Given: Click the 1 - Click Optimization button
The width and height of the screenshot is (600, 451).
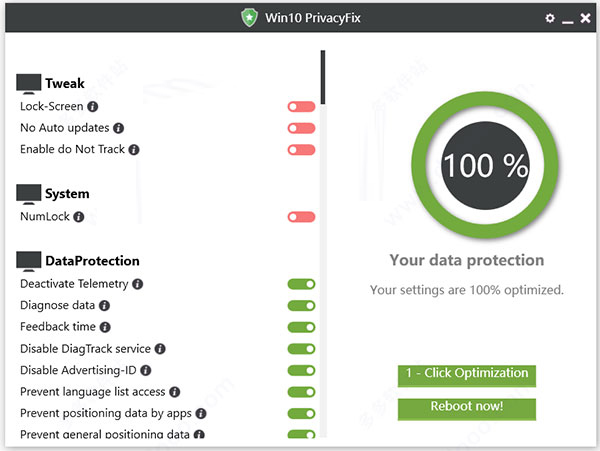Looking at the screenshot, I should [467, 374].
